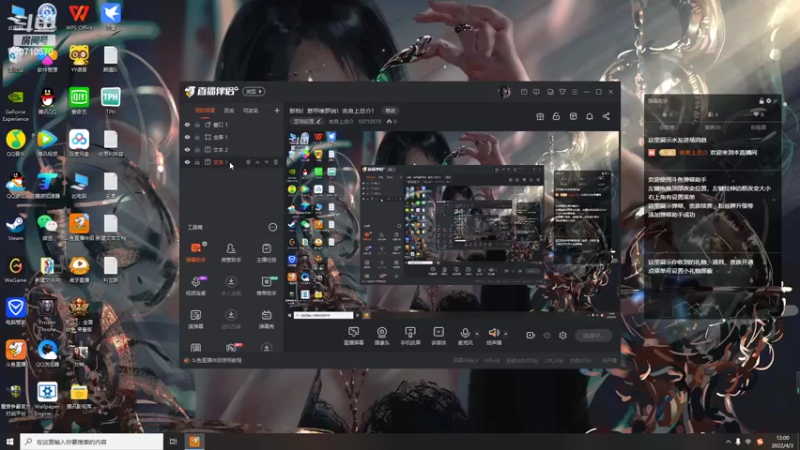
Task: Open the 房管助手 tool icon
Action: (231, 252)
